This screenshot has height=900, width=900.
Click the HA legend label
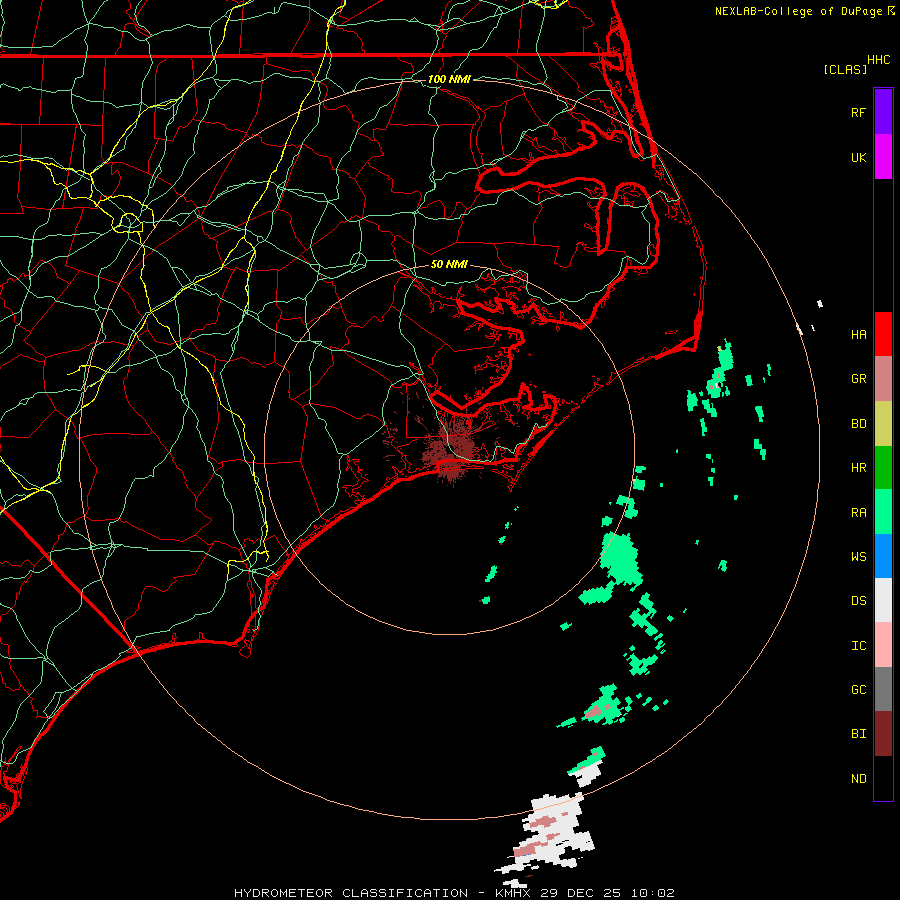click(x=858, y=334)
